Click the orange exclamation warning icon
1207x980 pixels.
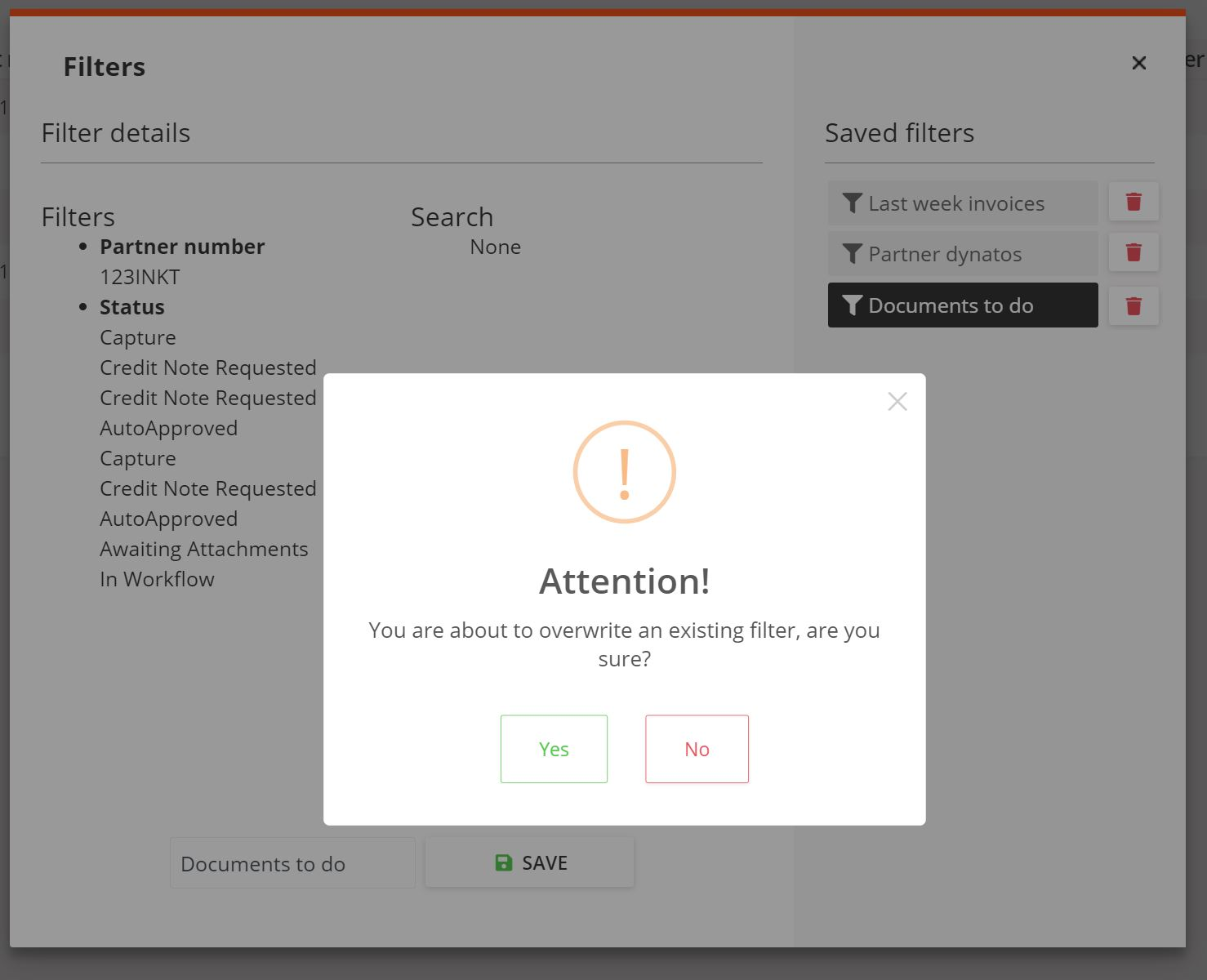click(624, 472)
